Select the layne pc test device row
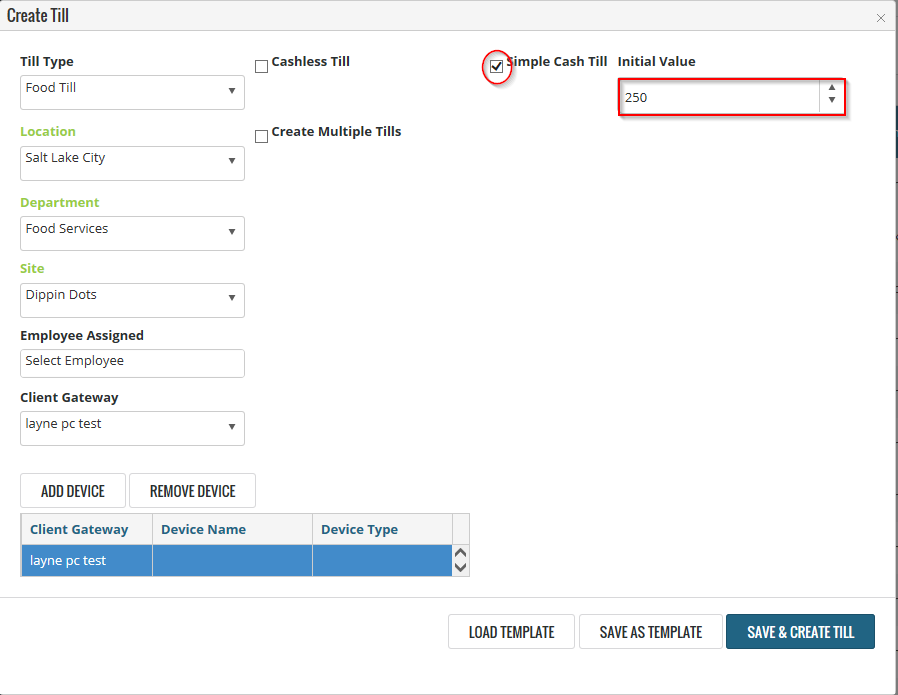 click(x=236, y=561)
